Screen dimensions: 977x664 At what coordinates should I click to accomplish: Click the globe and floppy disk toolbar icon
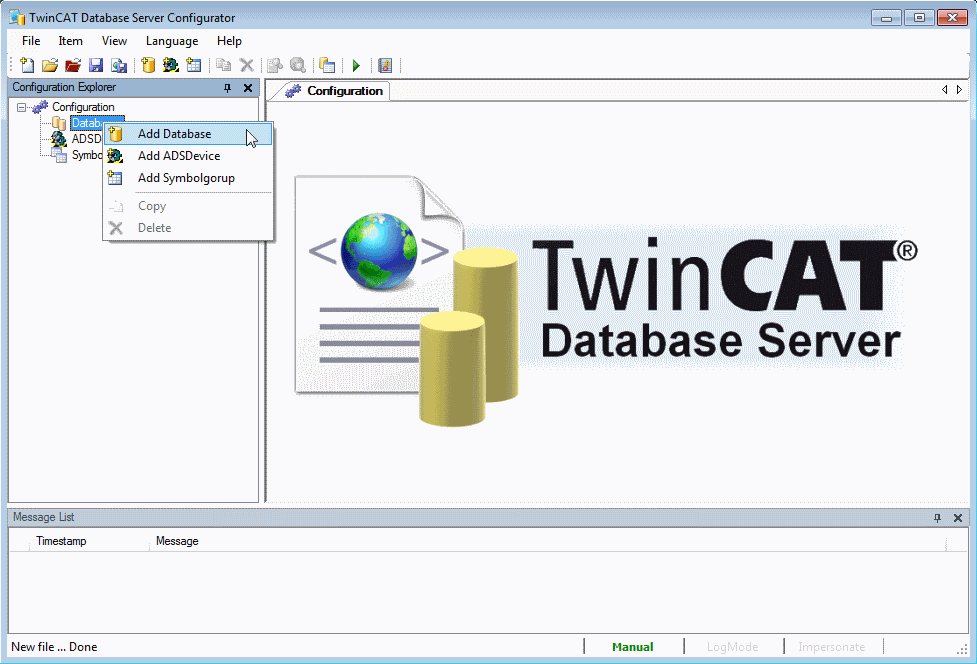click(118, 65)
